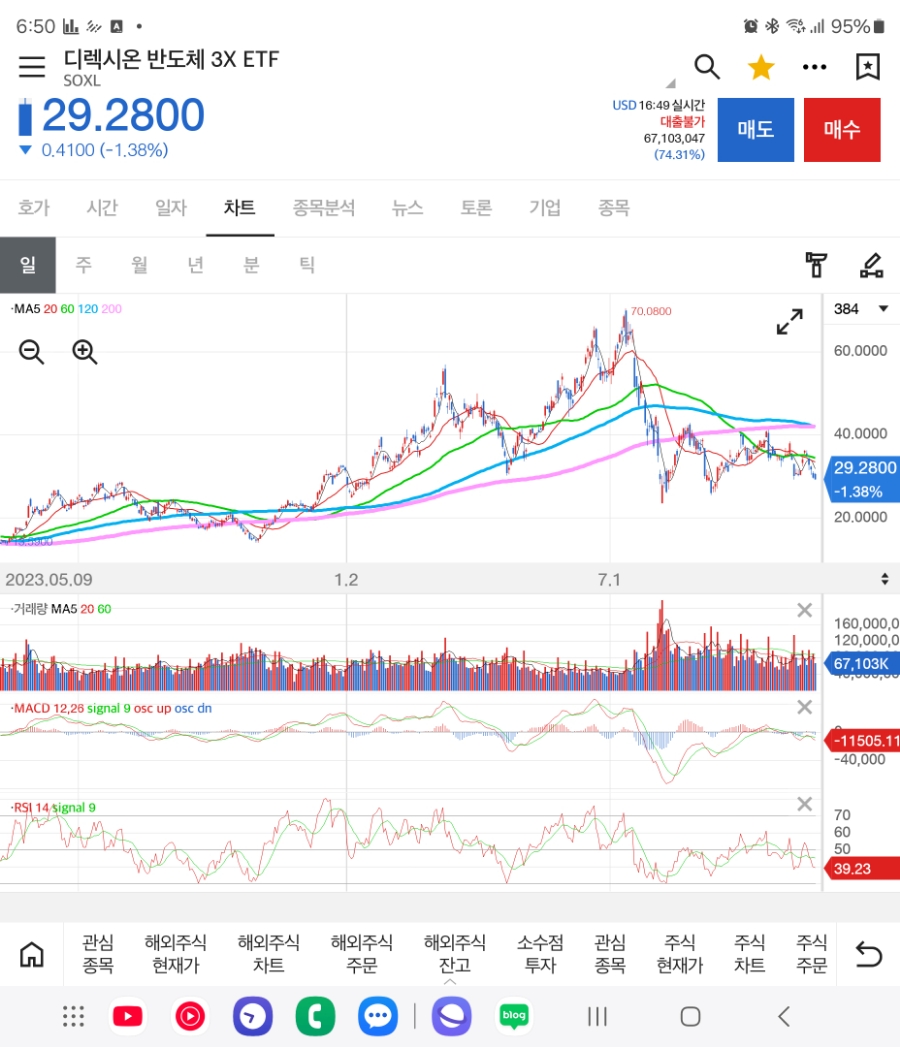This screenshot has height=1047, width=900.
Task: Close the MACD indicator panel
Action: pos(805,707)
